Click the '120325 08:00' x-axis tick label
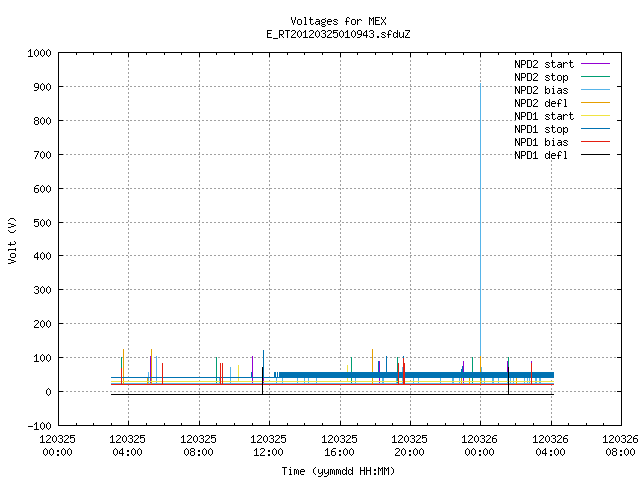 point(198,446)
